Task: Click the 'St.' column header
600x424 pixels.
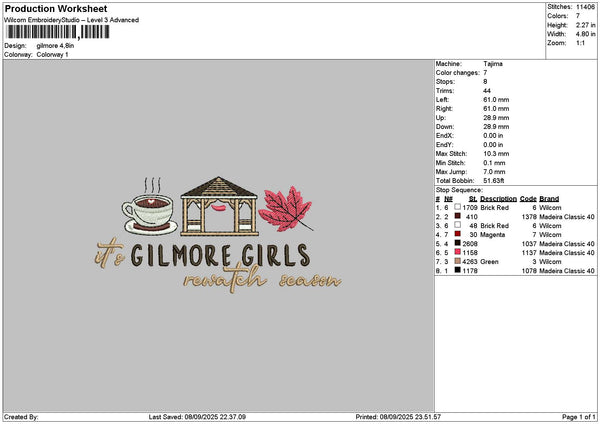Action: tap(473, 199)
